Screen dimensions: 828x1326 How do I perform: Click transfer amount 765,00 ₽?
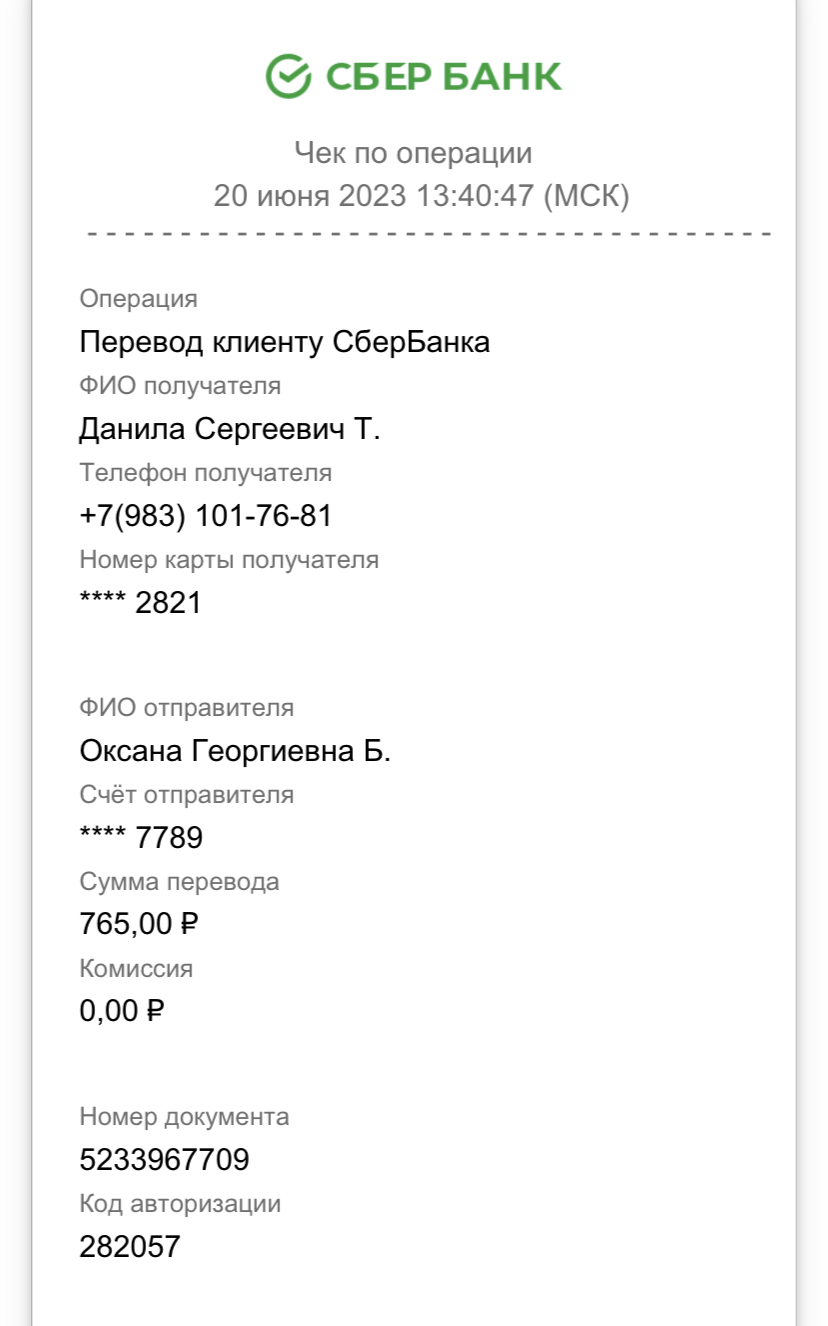tap(139, 924)
